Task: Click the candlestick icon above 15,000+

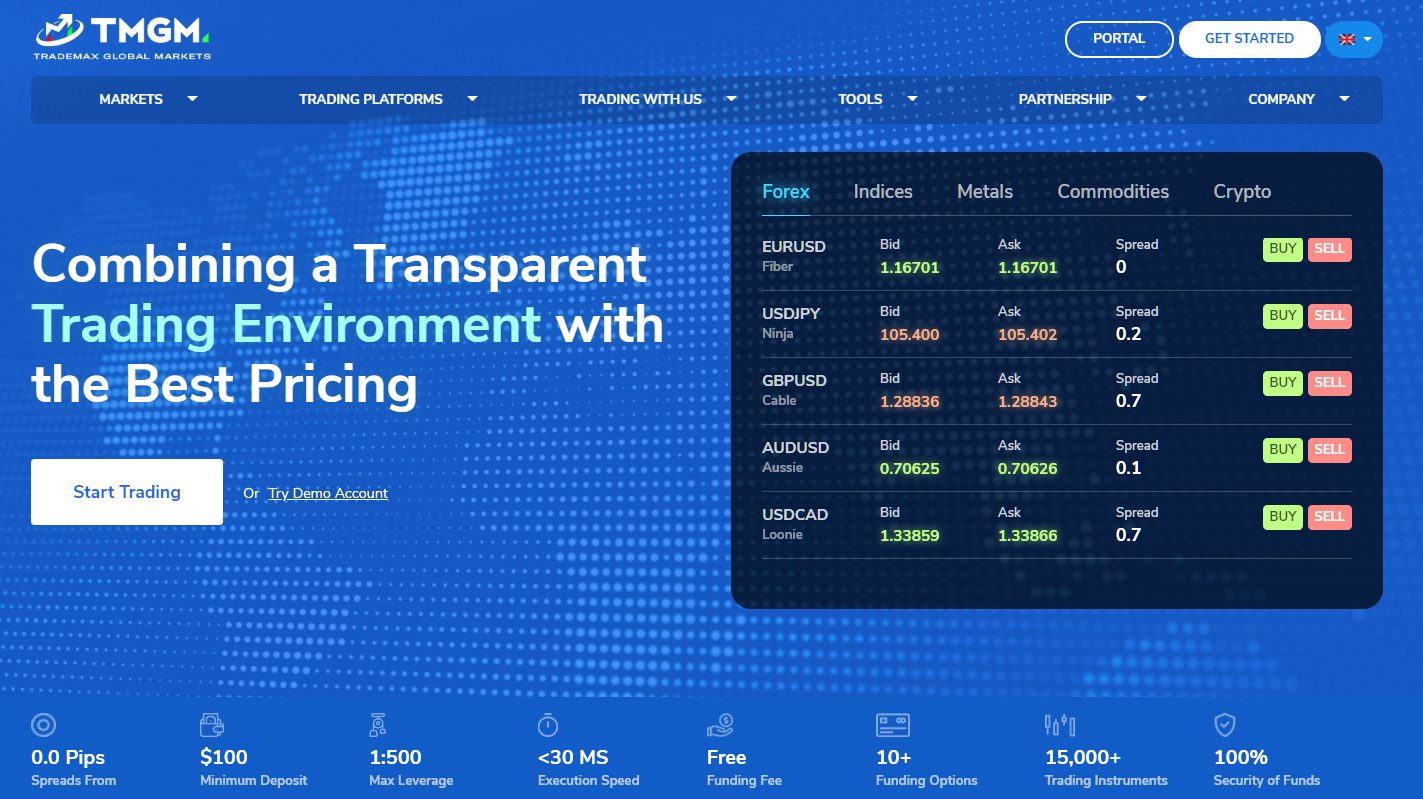Action: (1059, 725)
